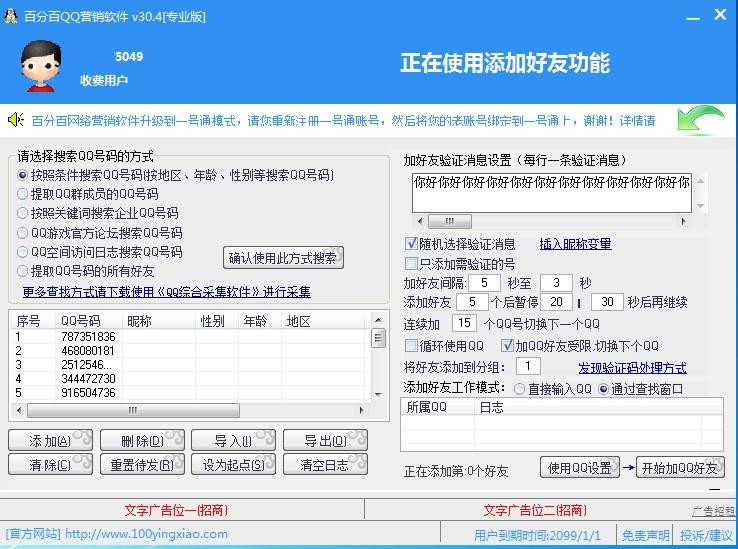The height and width of the screenshot is (549, 738).
Task: Click verification message horizontal scrollbar thumb
Action: coord(449,221)
